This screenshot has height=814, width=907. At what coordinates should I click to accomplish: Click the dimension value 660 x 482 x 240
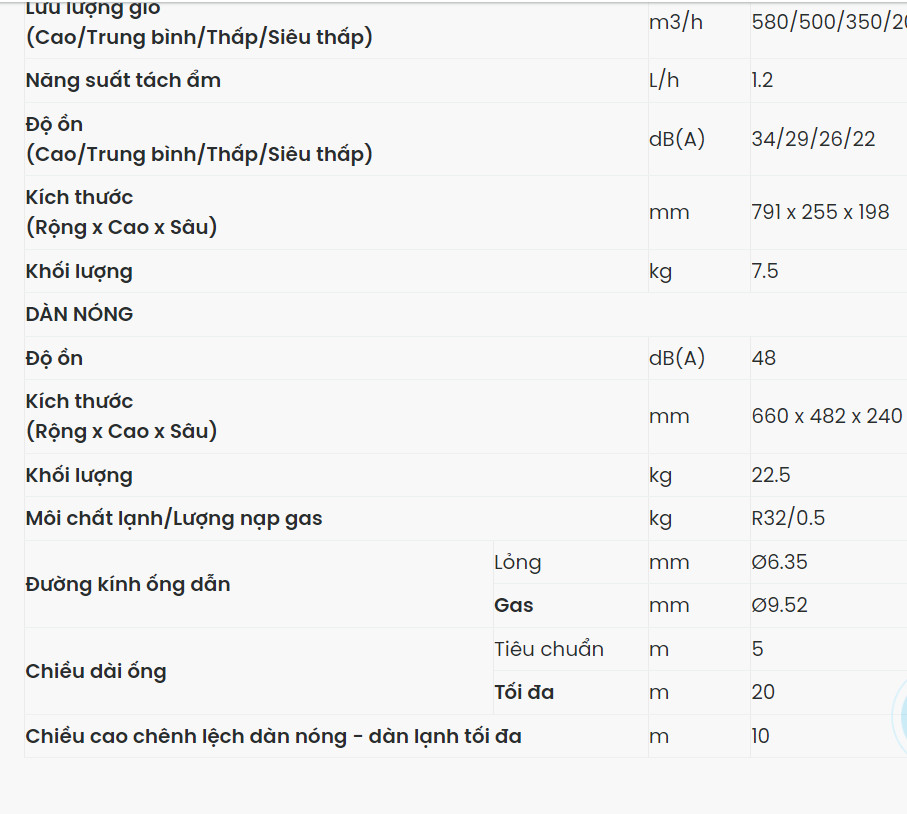826,416
